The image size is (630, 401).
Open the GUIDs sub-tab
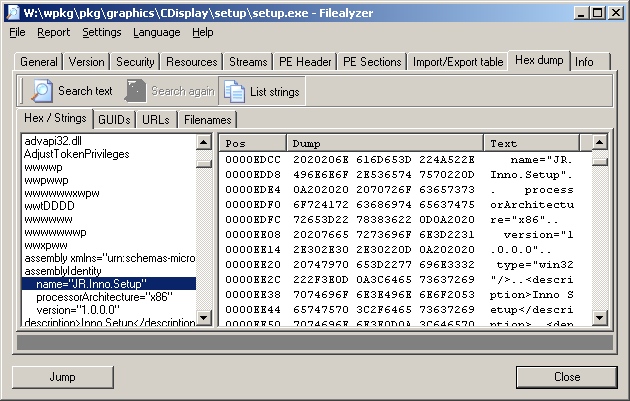pyautogui.click(x=114, y=120)
